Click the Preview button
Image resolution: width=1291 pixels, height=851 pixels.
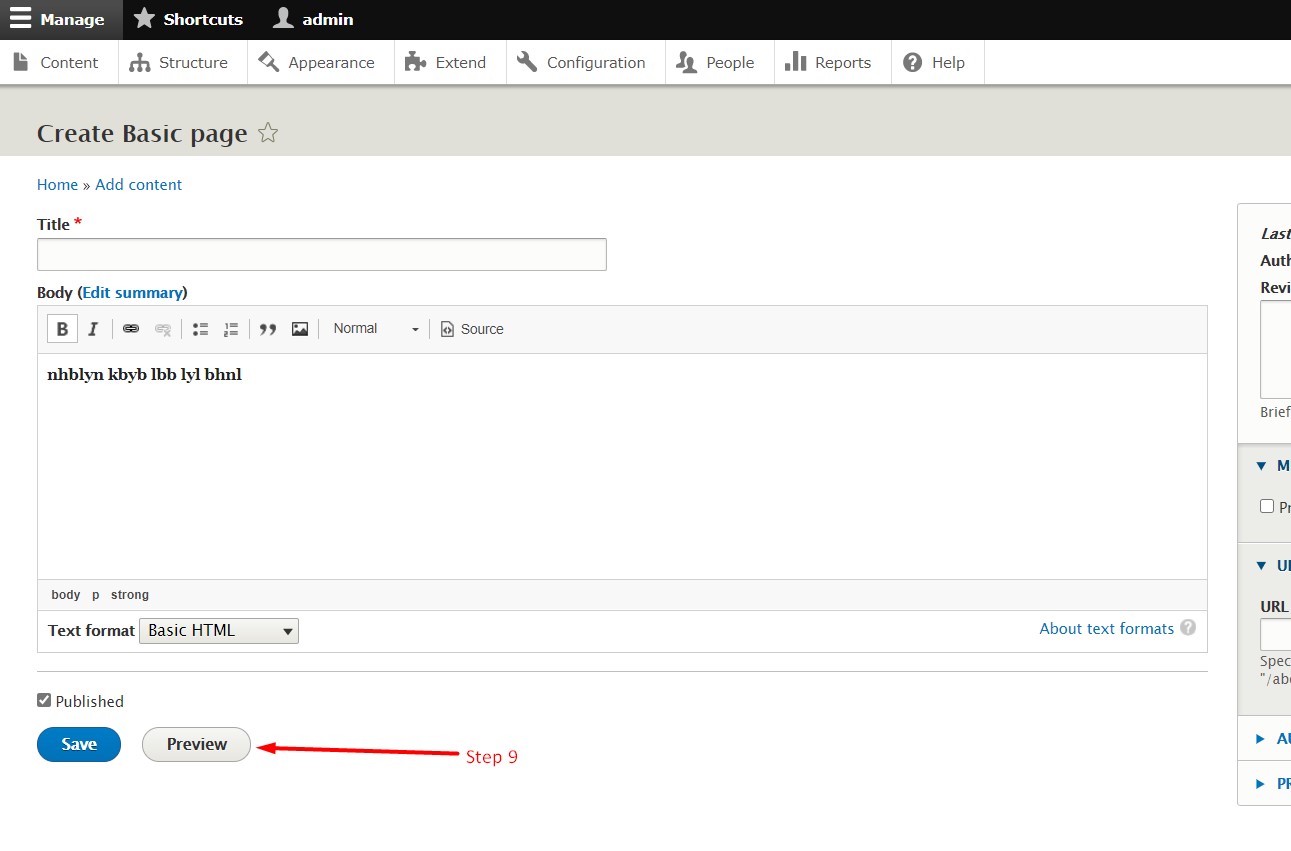196,744
